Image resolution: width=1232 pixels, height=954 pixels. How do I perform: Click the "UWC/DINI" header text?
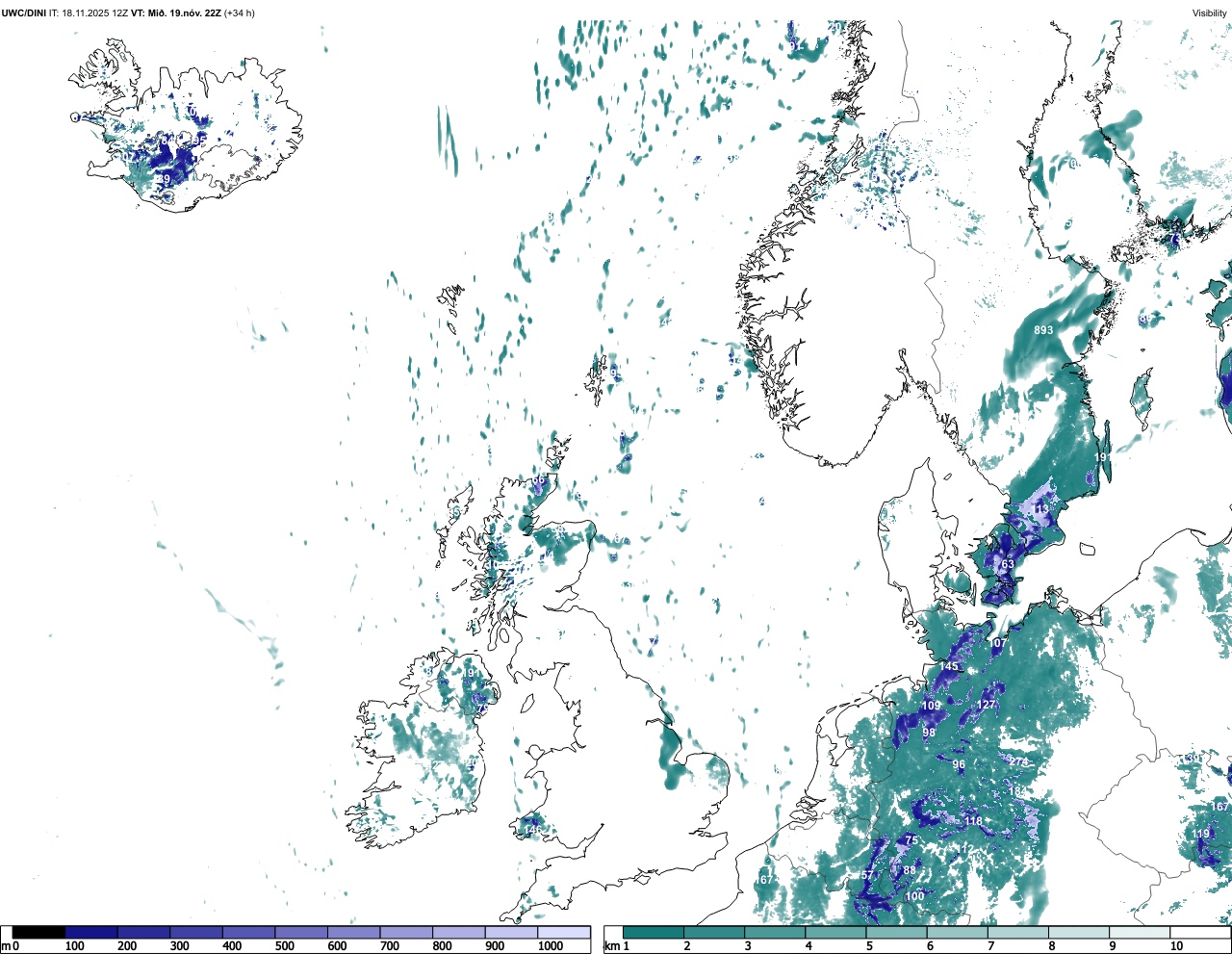[x=23, y=13]
